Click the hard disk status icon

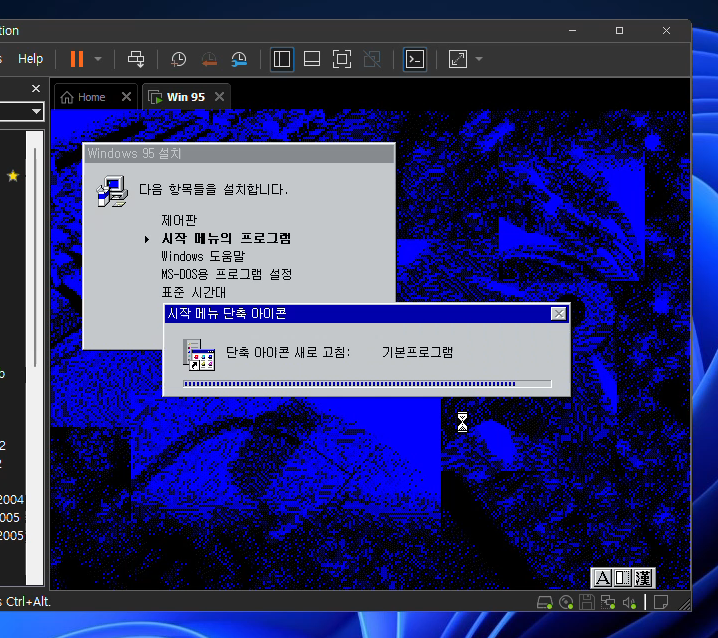[x=544, y=602]
